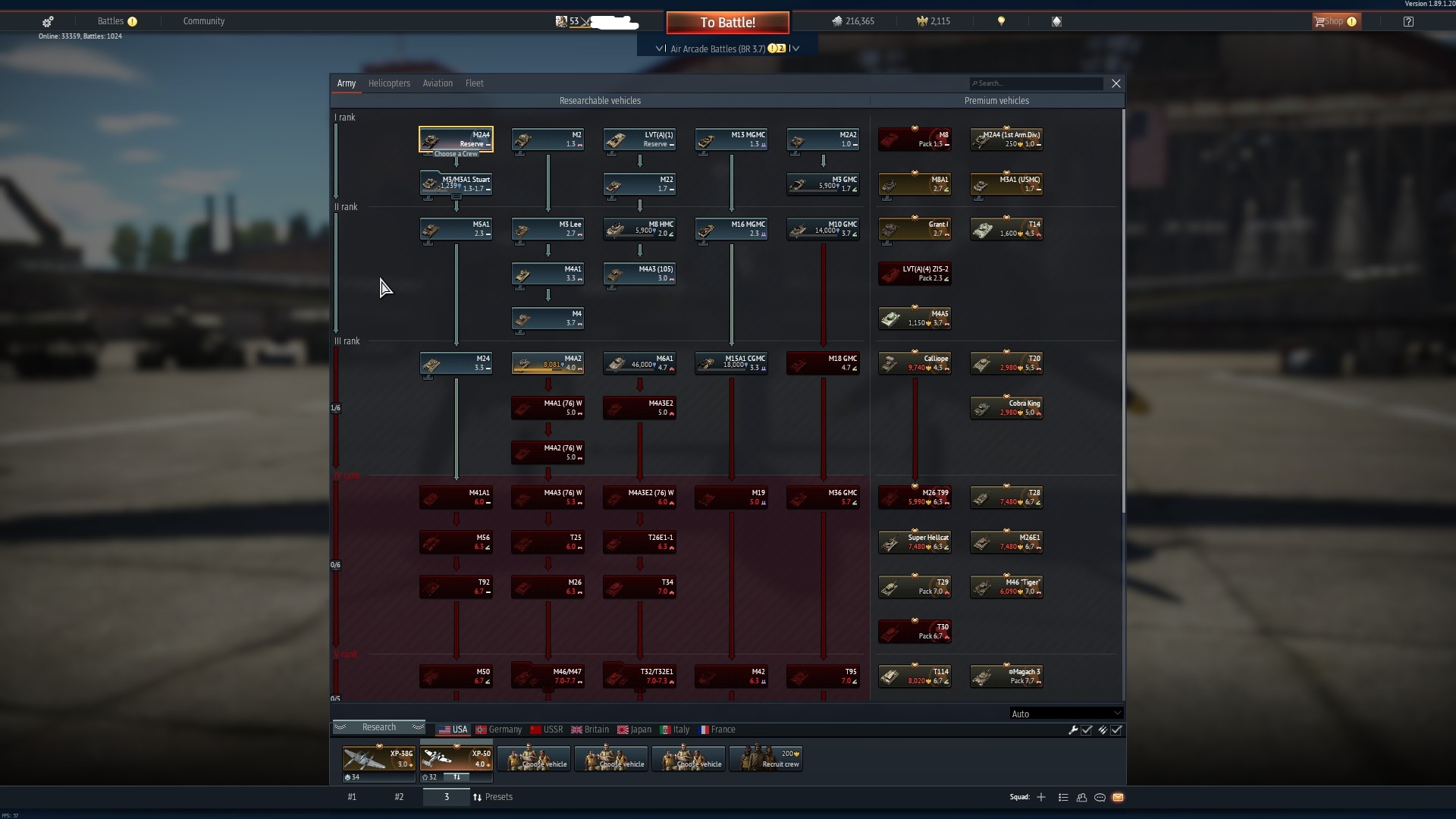Select the M2A2 tank
The height and width of the screenshot is (819, 1456).
point(823,140)
